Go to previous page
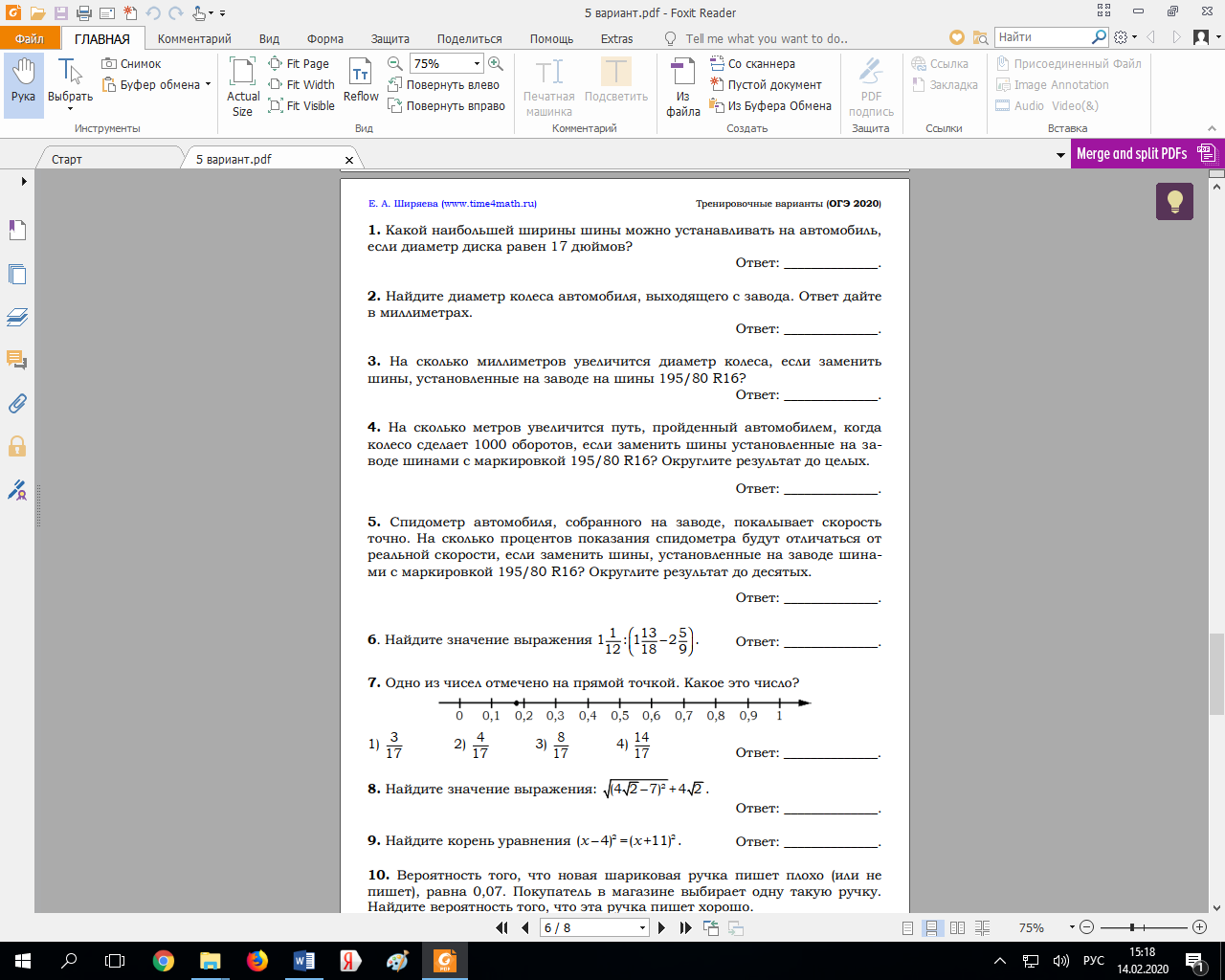 coord(525,927)
